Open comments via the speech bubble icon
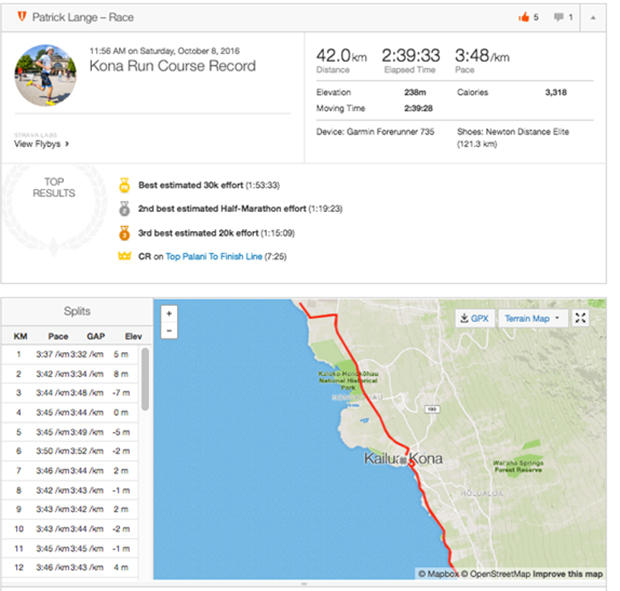 point(560,18)
